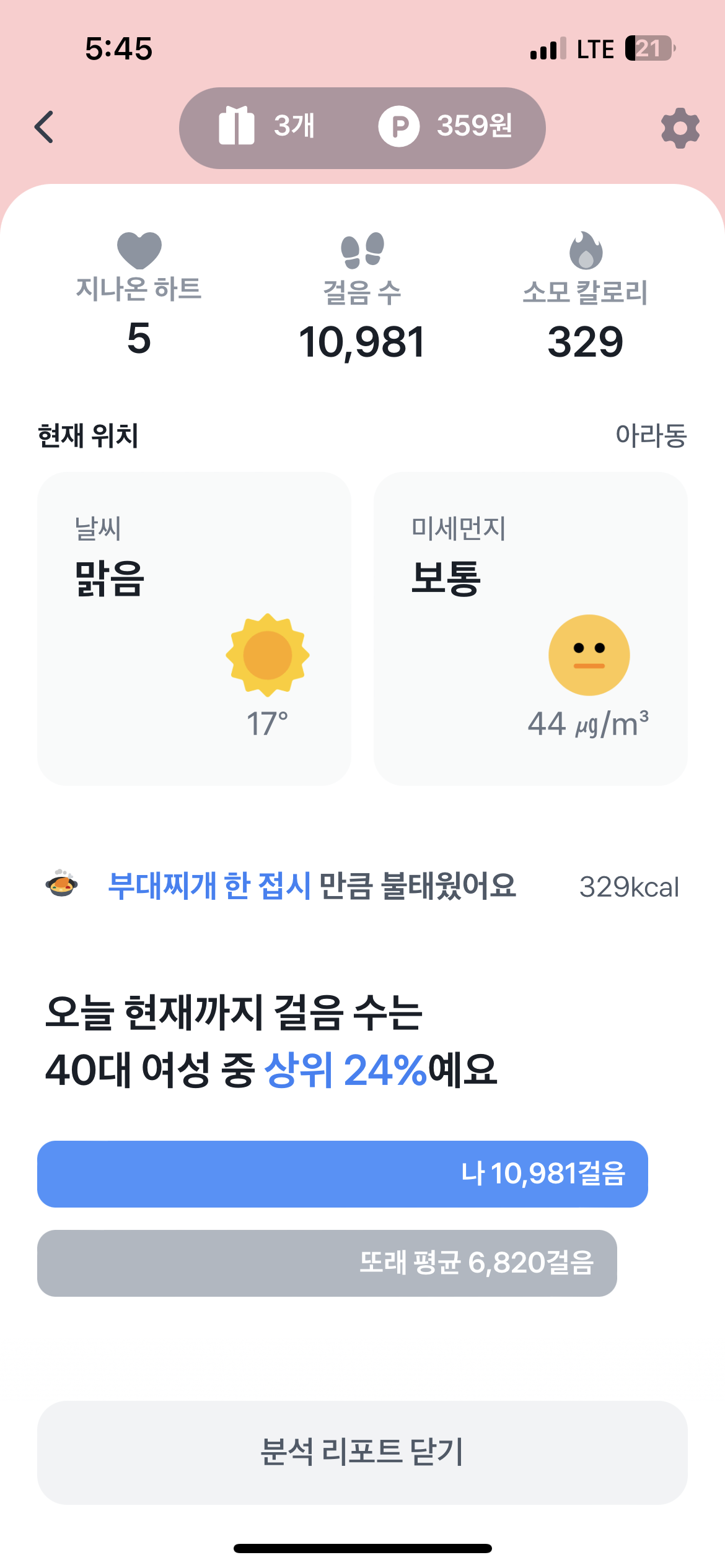This screenshot has height=1568, width=725.
Task: Tap the heart icon above 지나온 하트
Action: [139, 250]
